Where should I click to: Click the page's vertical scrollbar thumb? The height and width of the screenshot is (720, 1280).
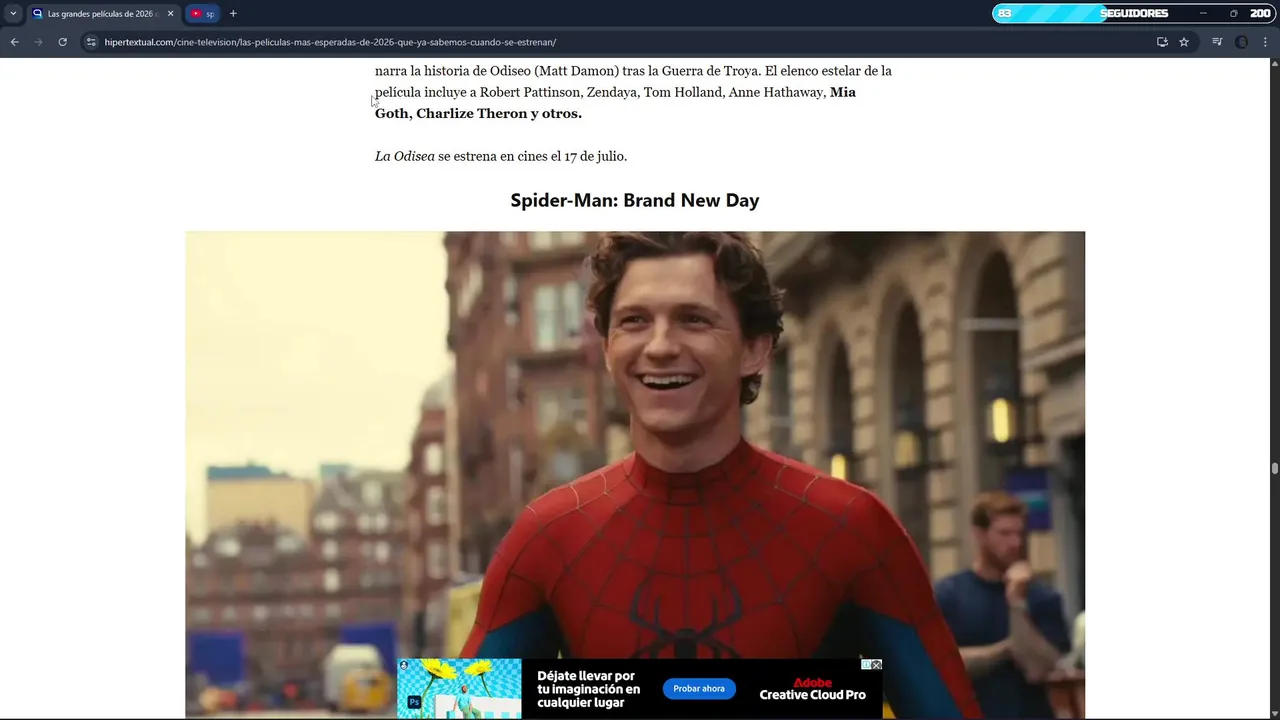click(x=1275, y=468)
